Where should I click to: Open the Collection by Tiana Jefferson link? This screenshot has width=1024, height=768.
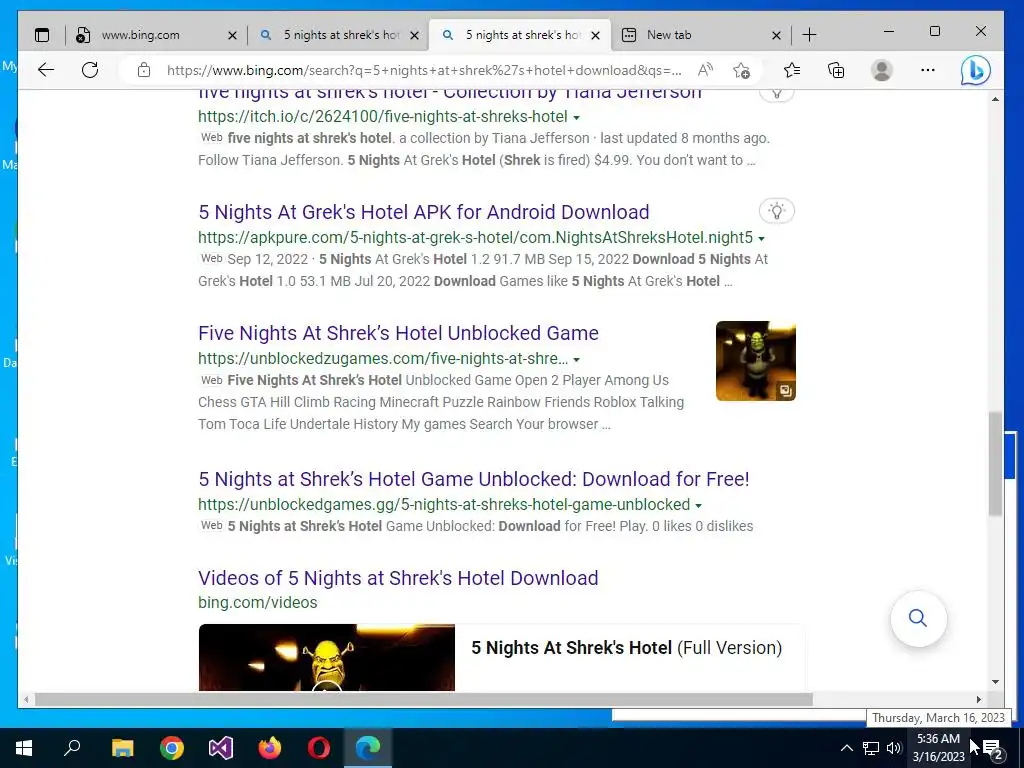coord(450,95)
